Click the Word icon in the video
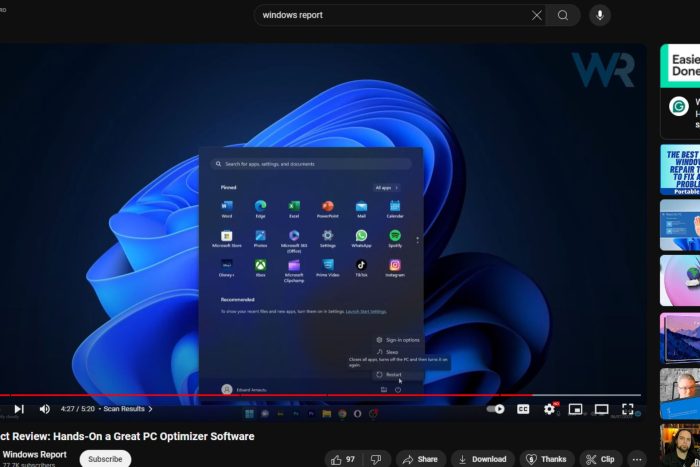Viewport: 700px width, 467px height. (x=227, y=208)
